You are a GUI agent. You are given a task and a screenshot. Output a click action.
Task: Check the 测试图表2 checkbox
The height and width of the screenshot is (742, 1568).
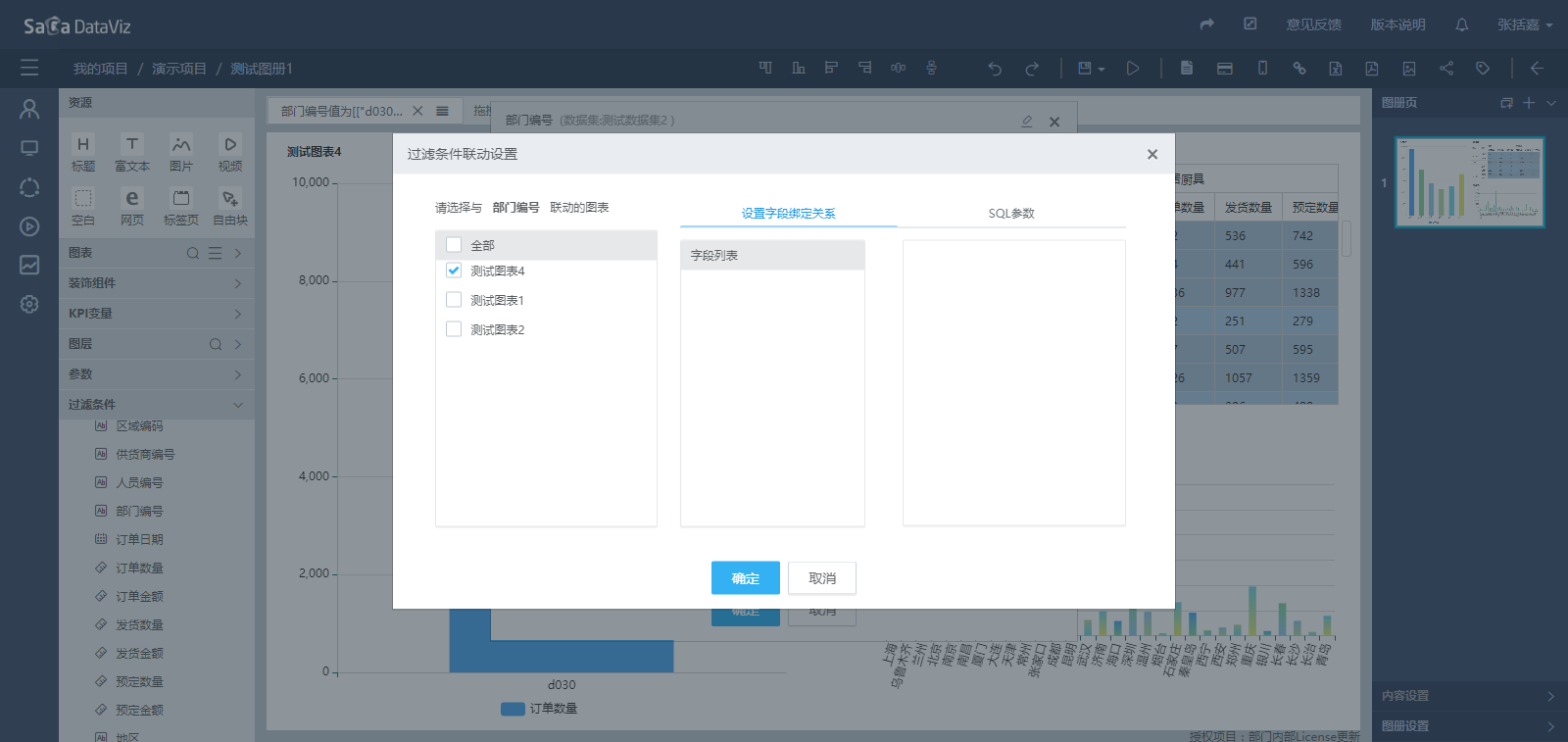[454, 329]
